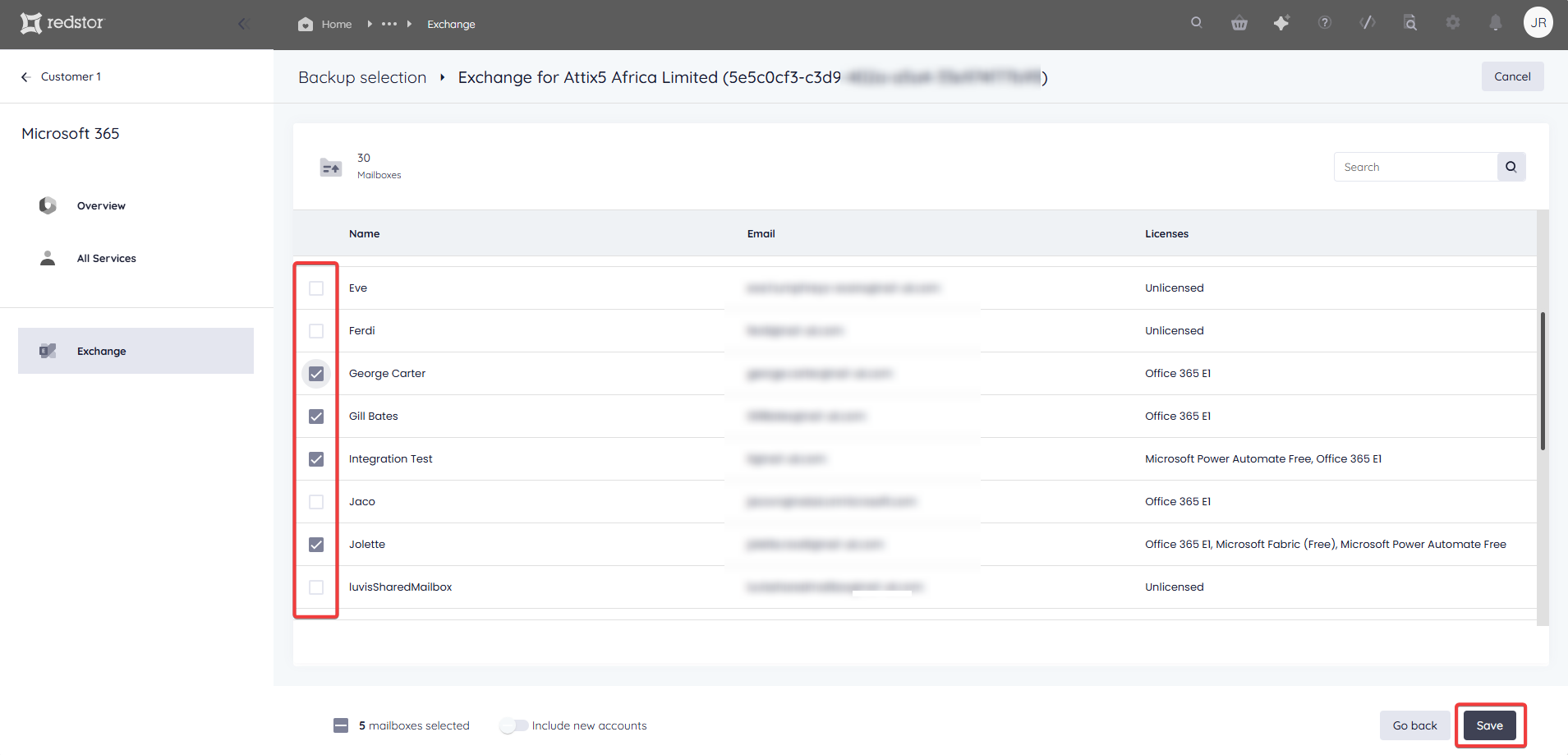Image resolution: width=1568 pixels, height=755 pixels.
Task: Click the name George Carter
Action: pos(387,374)
